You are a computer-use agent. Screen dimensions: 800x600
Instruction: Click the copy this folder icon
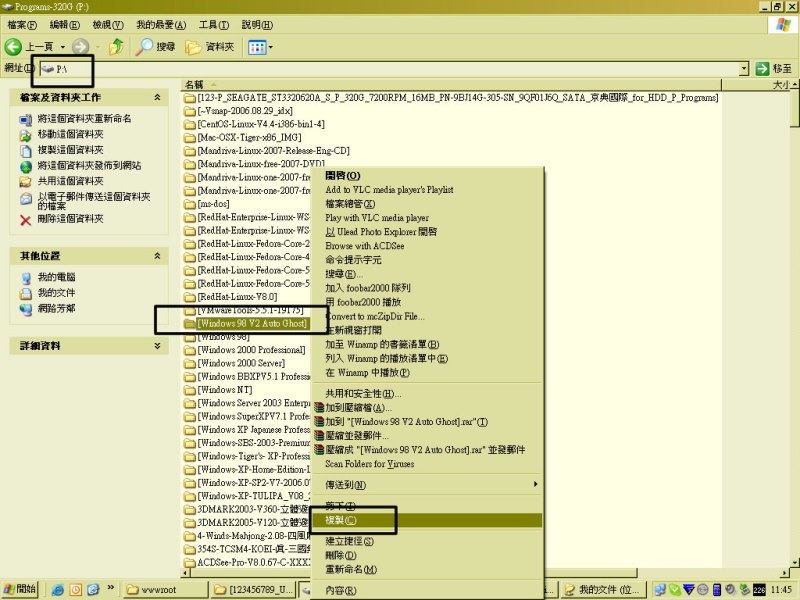[26, 151]
